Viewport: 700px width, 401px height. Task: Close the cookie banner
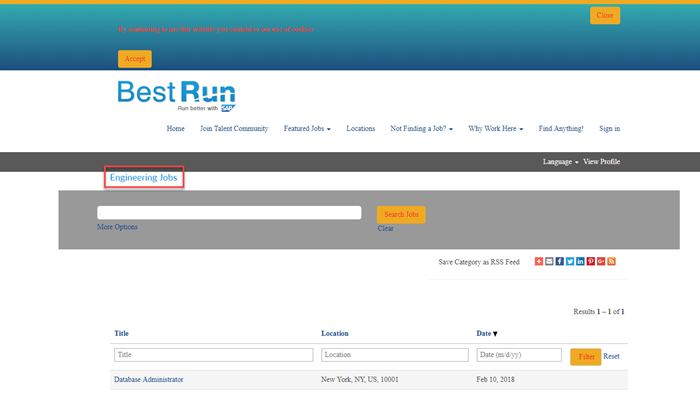coord(605,16)
